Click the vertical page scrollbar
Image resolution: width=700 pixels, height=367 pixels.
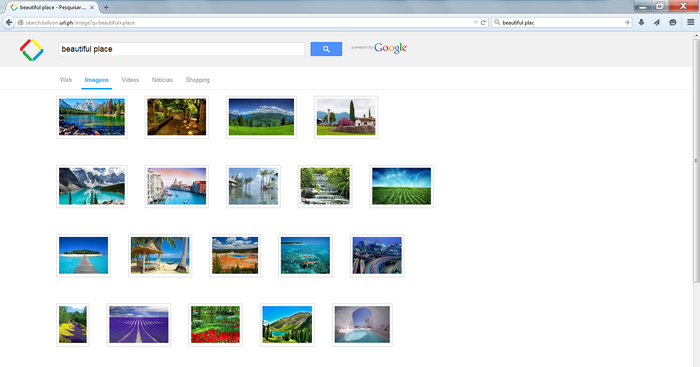(696, 161)
